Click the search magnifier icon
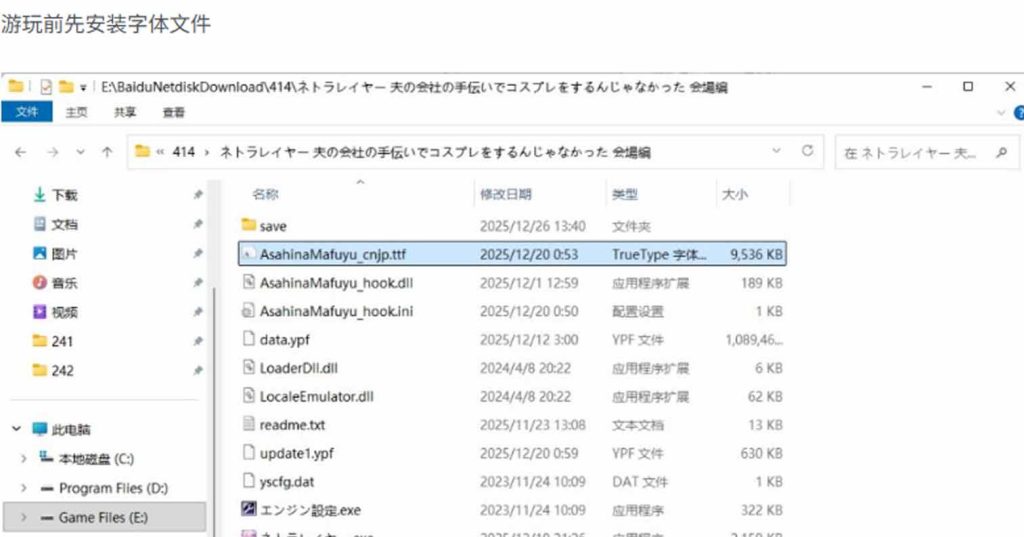The width and height of the screenshot is (1024, 537). coord(1000,153)
